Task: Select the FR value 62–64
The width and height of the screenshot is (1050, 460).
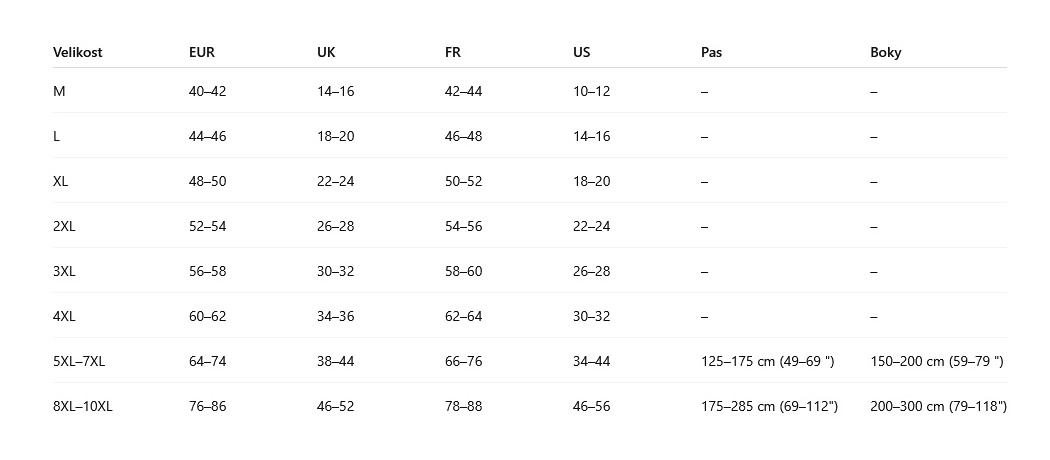Action: (463, 316)
